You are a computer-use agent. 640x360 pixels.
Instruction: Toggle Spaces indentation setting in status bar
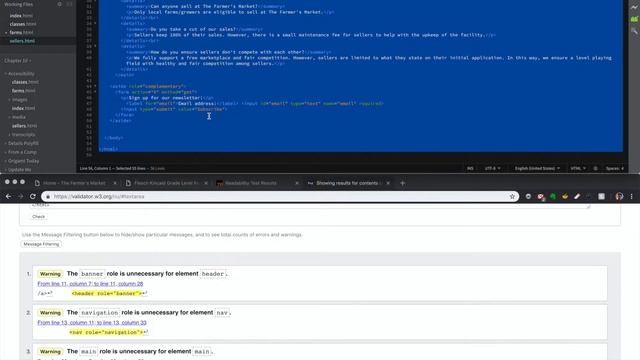615,168
